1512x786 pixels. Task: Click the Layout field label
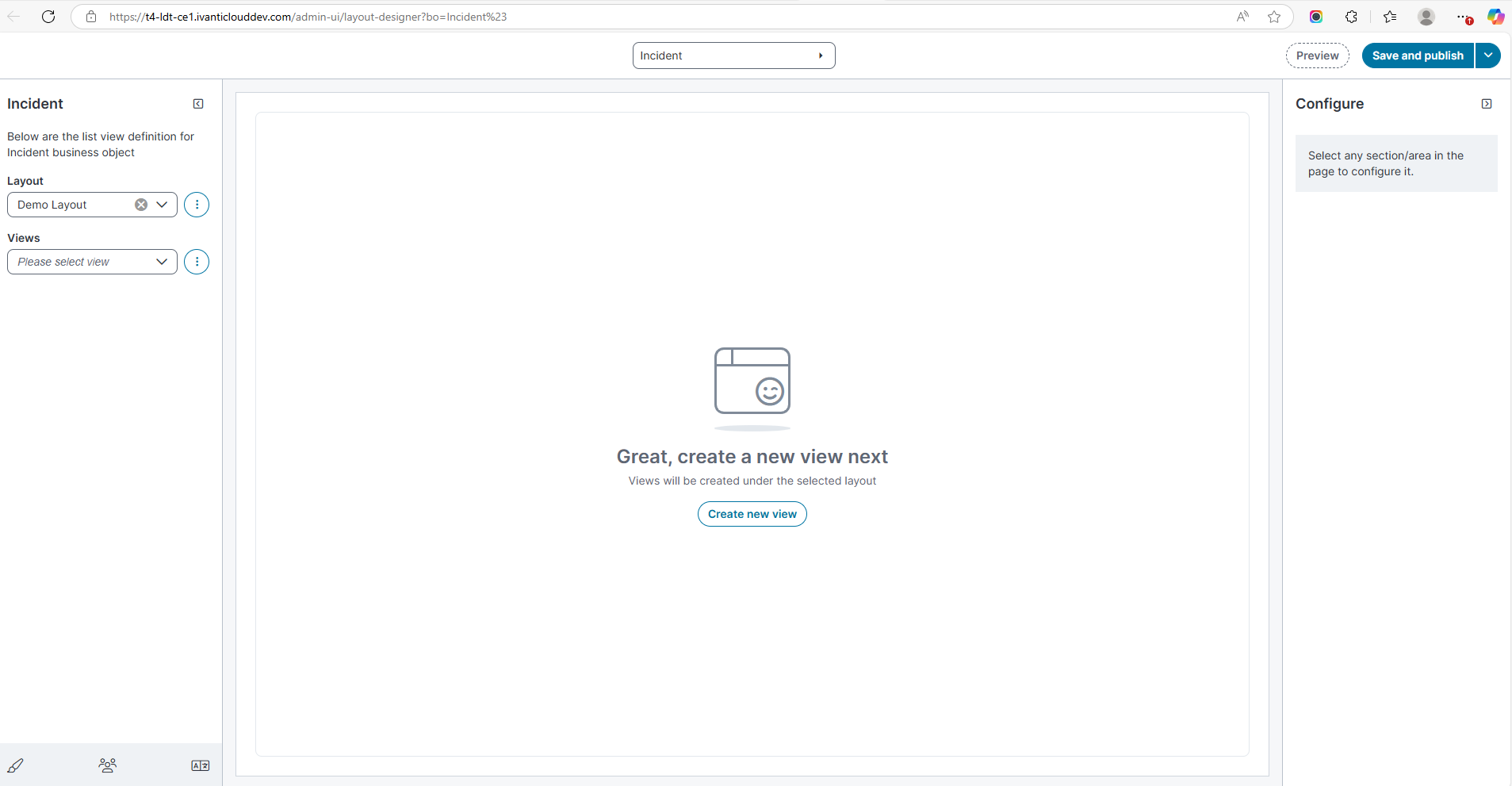(x=25, y=181)
